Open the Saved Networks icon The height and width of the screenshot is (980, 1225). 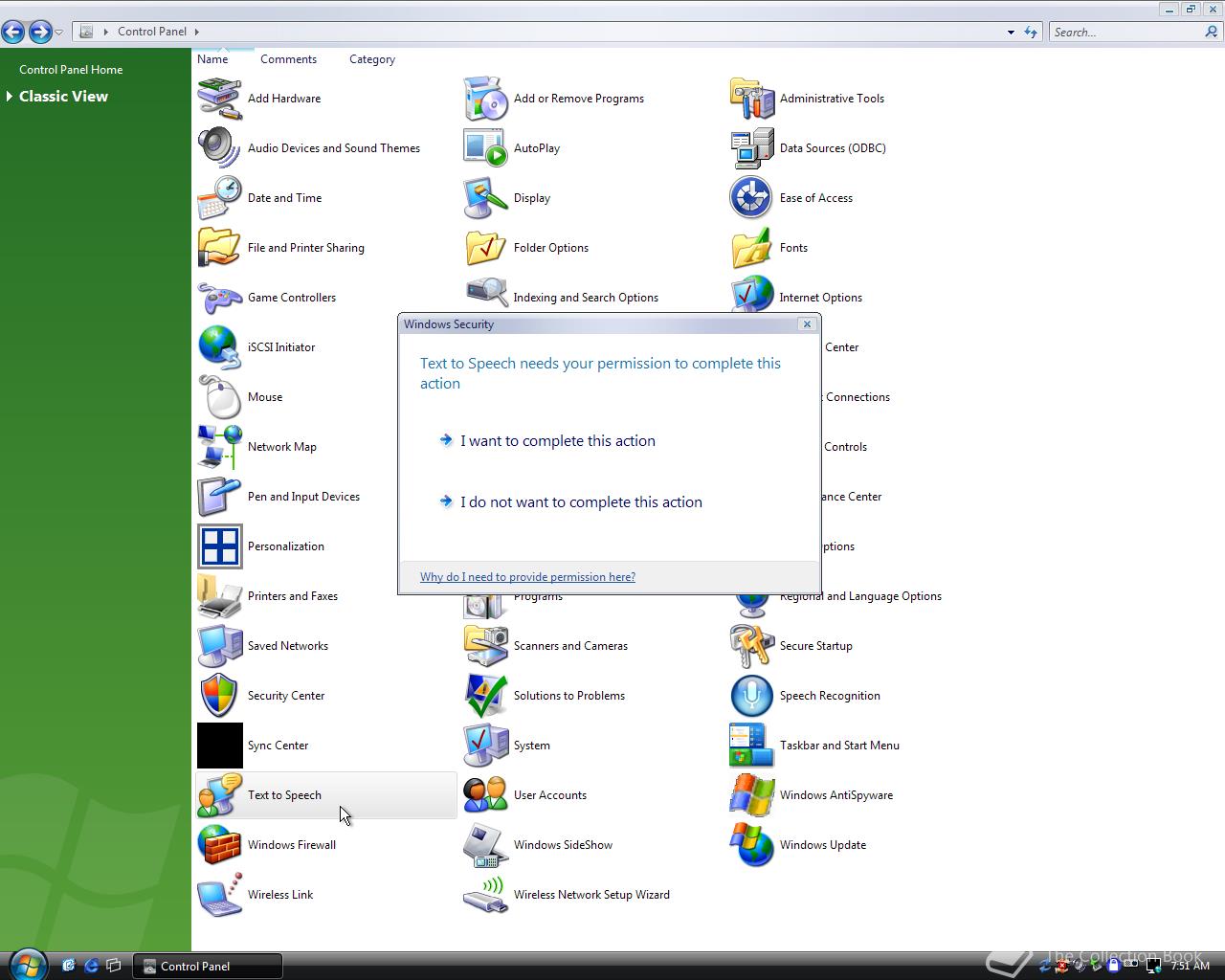219,646
